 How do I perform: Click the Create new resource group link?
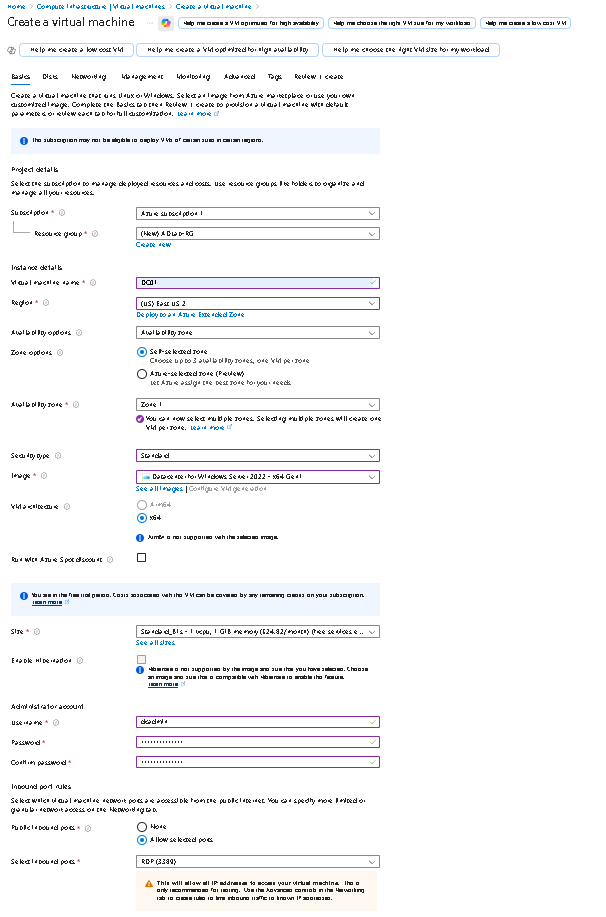coord(155,246)
